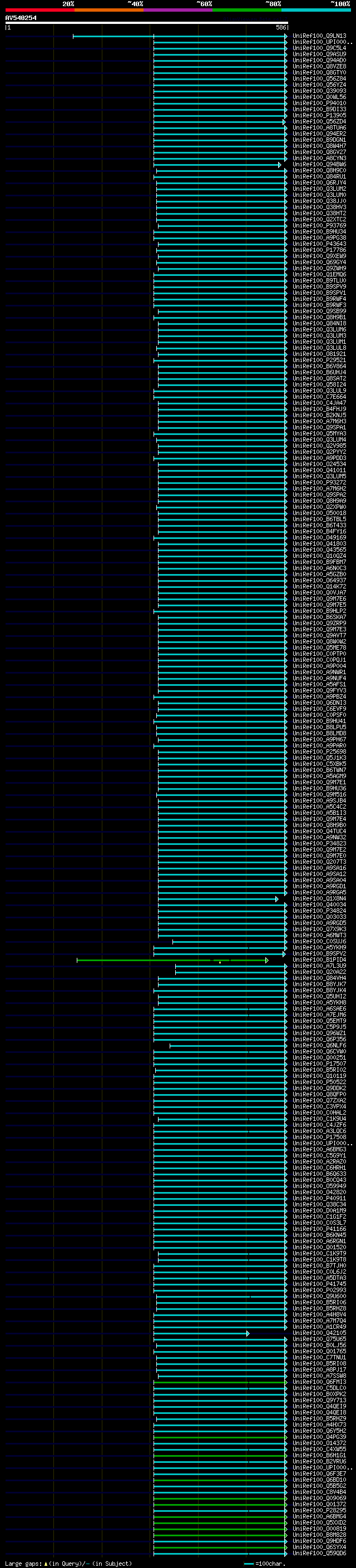Select hit label UniRef100_A5YKH9

coord(319,948)
